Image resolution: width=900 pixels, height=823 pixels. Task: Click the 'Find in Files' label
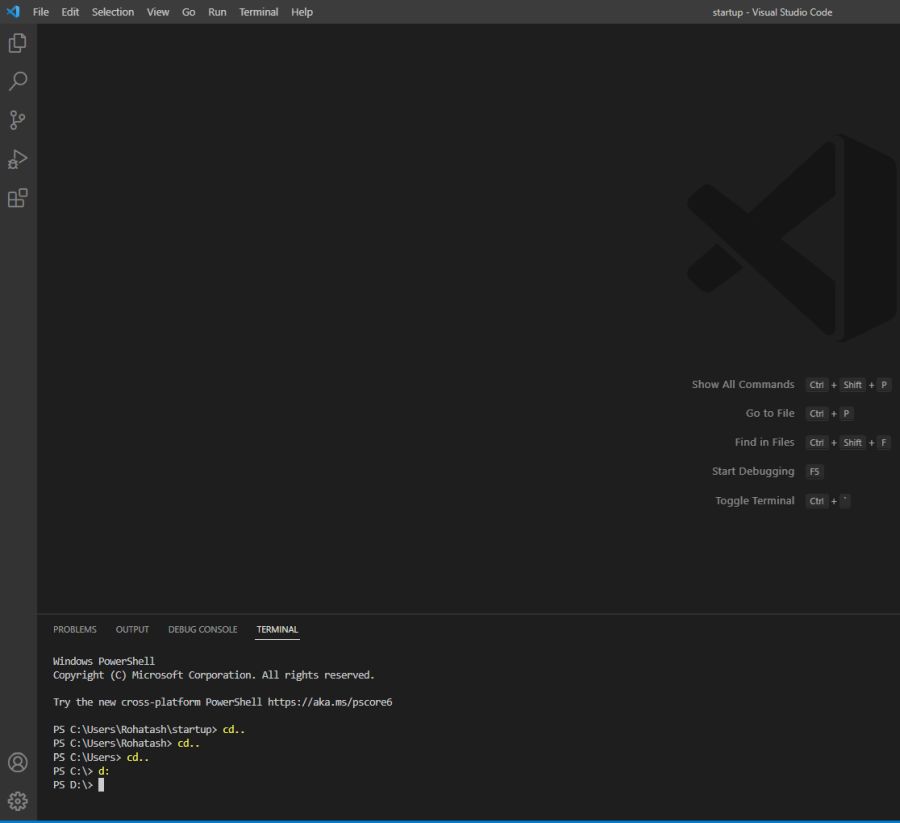pyautogui.click(x=765, y=442)
